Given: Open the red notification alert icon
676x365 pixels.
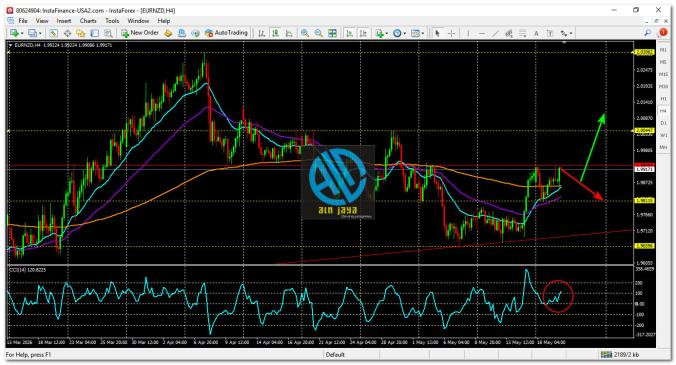Looking at the screenshot, I should point(663,33).
